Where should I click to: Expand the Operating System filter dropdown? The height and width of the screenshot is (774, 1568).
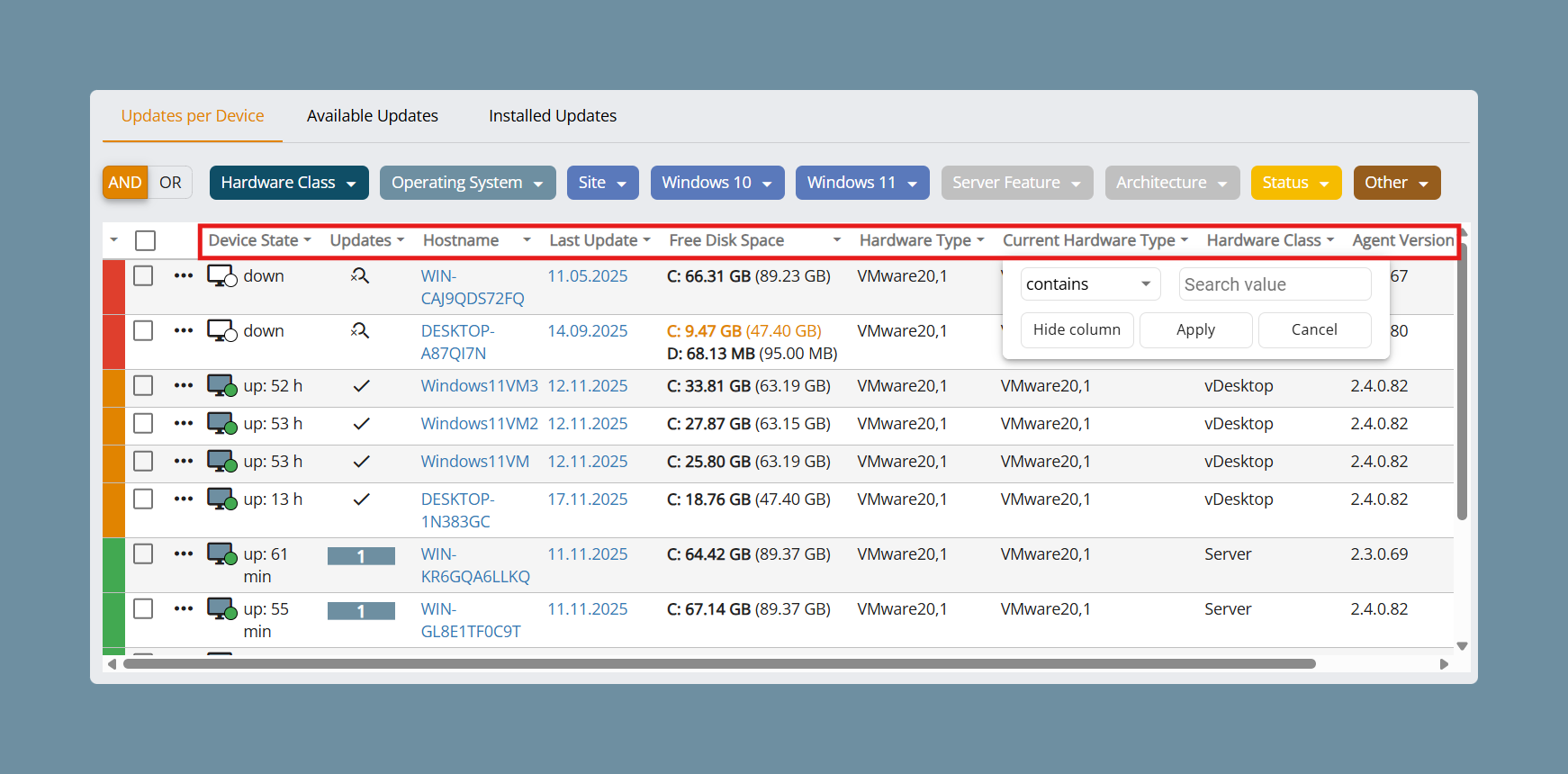pyautogui.click(x=468, y=183)
